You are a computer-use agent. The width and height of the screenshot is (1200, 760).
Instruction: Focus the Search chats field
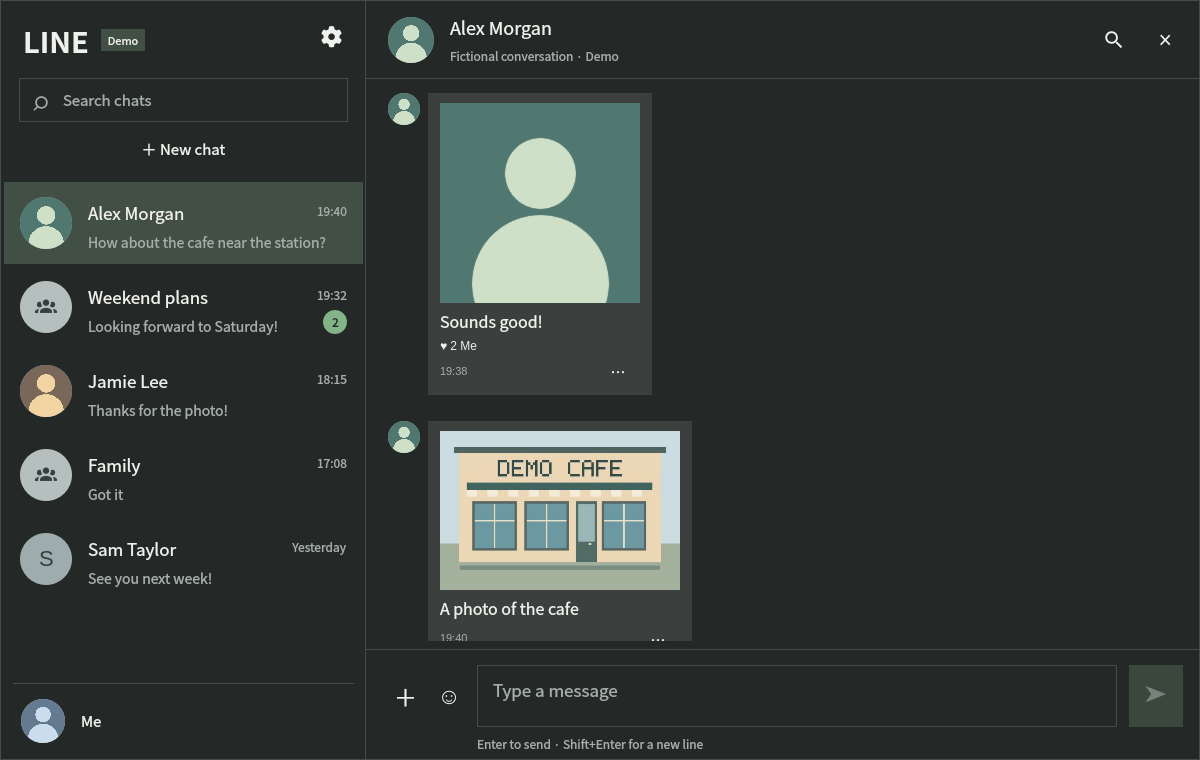point(184,100)
